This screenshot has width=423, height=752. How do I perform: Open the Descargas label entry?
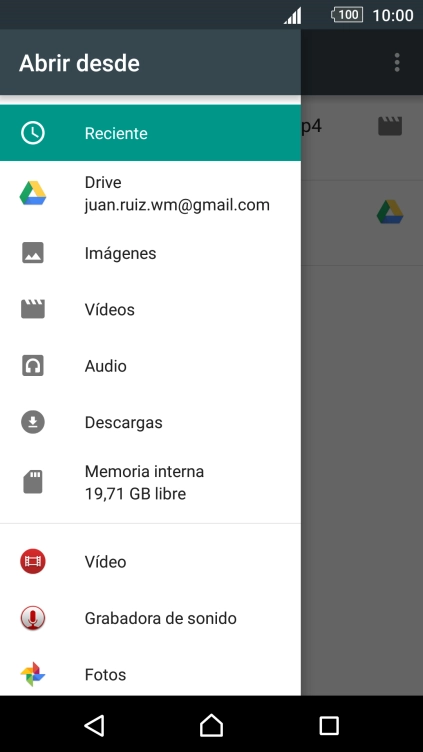tap(123, 423)
